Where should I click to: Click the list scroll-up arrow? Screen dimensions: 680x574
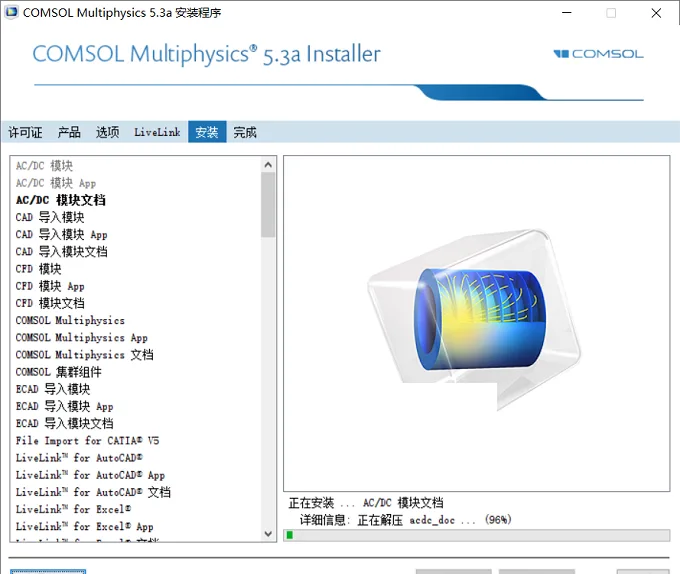[268, 165]
